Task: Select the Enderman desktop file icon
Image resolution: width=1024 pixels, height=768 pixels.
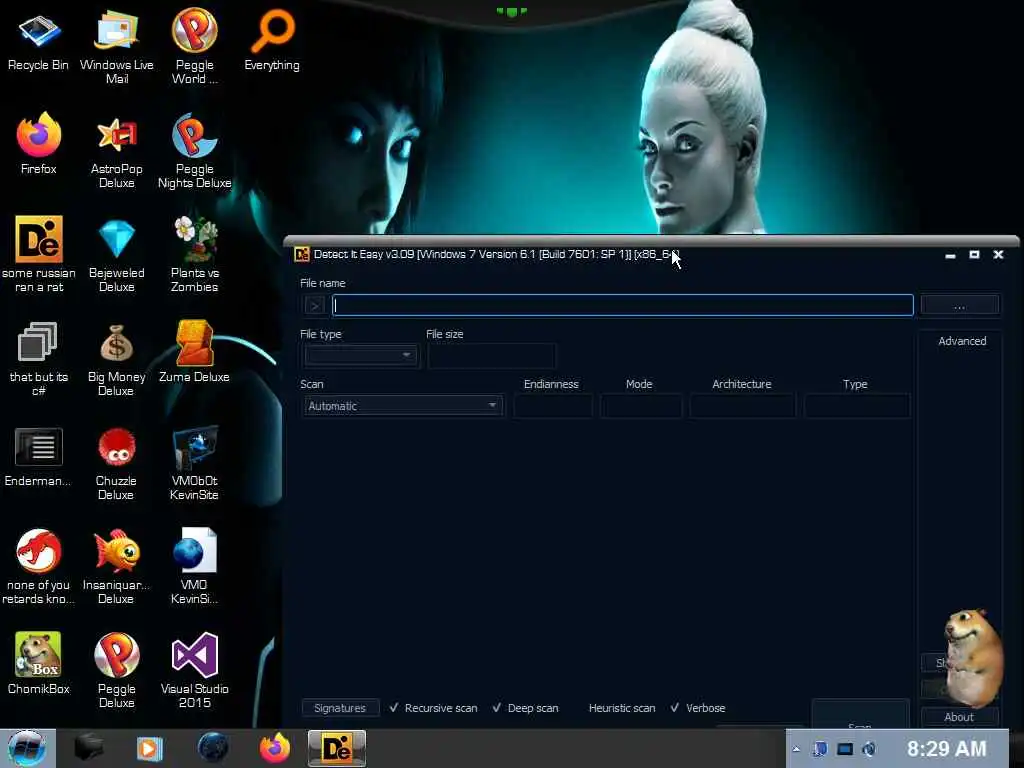Action: point(38,457)
